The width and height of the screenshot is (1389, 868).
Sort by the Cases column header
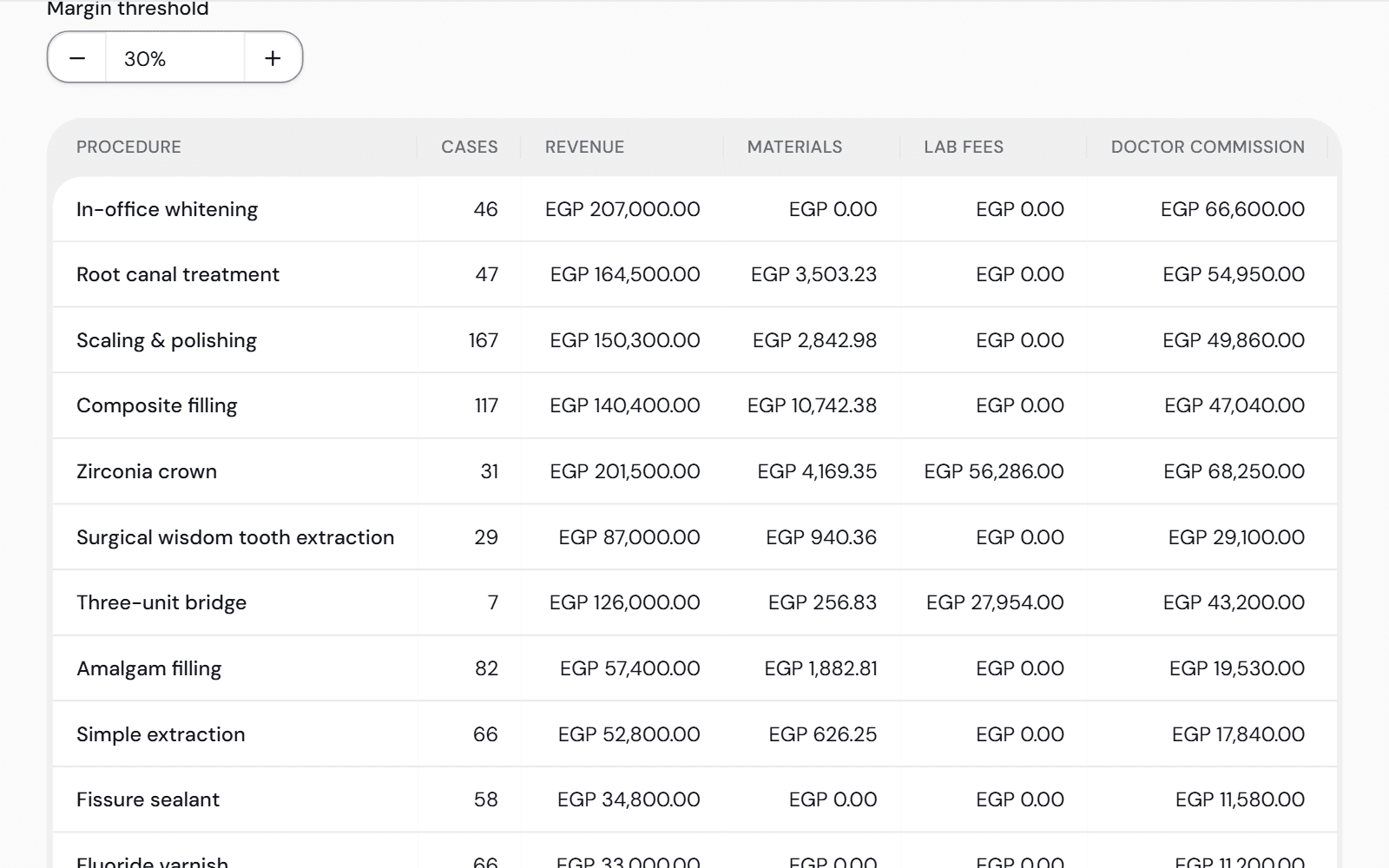click(x=470, y=148)
